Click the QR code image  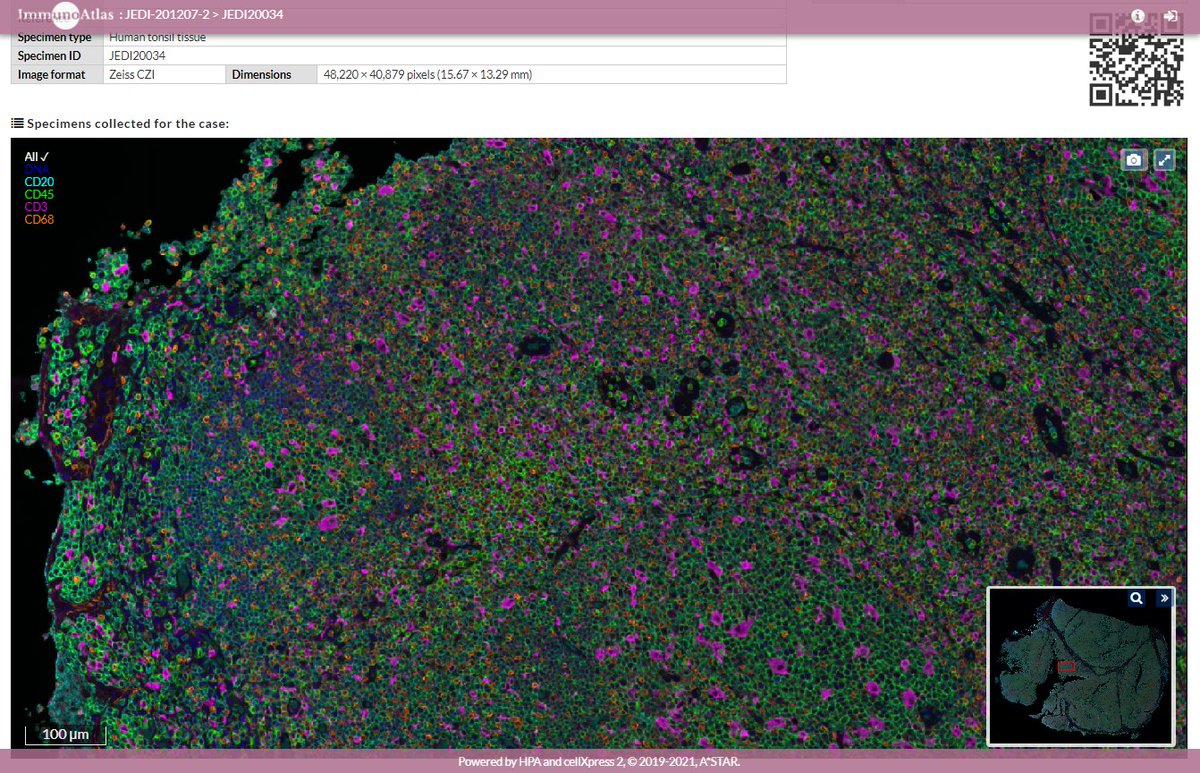1136,58
